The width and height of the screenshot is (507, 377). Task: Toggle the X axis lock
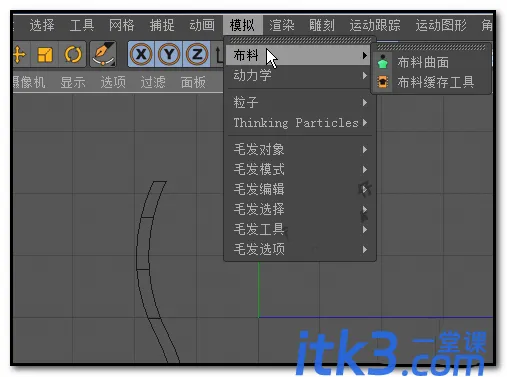tap(141, 54)
